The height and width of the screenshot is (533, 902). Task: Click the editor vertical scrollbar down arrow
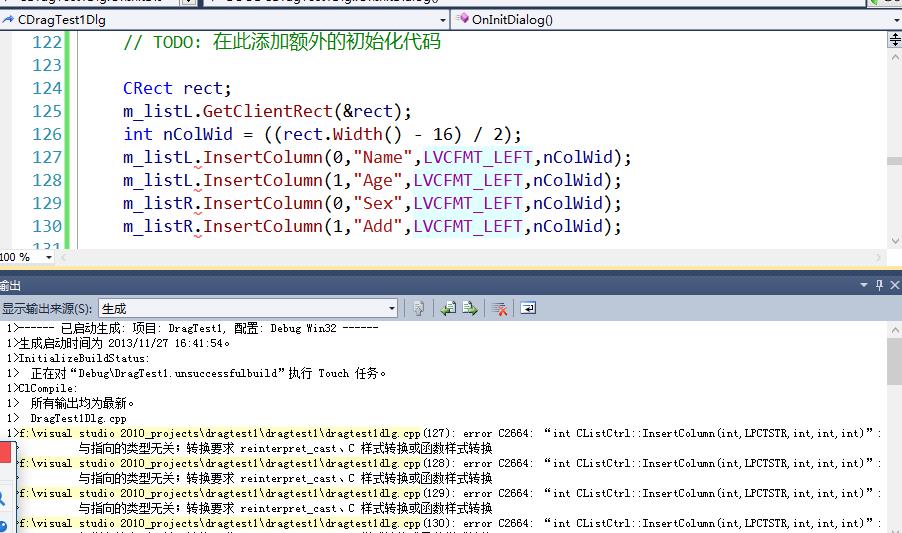pos(895,240)
